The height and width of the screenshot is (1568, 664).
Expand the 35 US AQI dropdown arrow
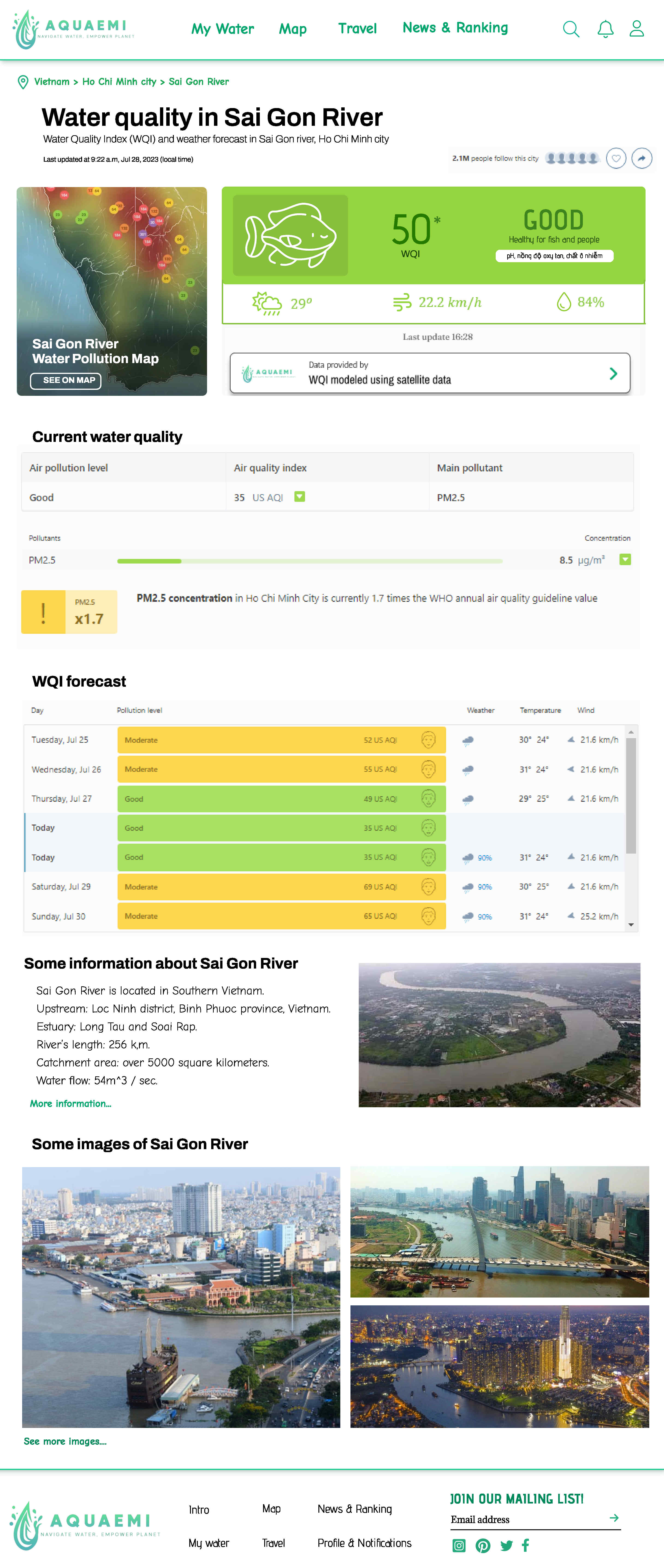300,497
